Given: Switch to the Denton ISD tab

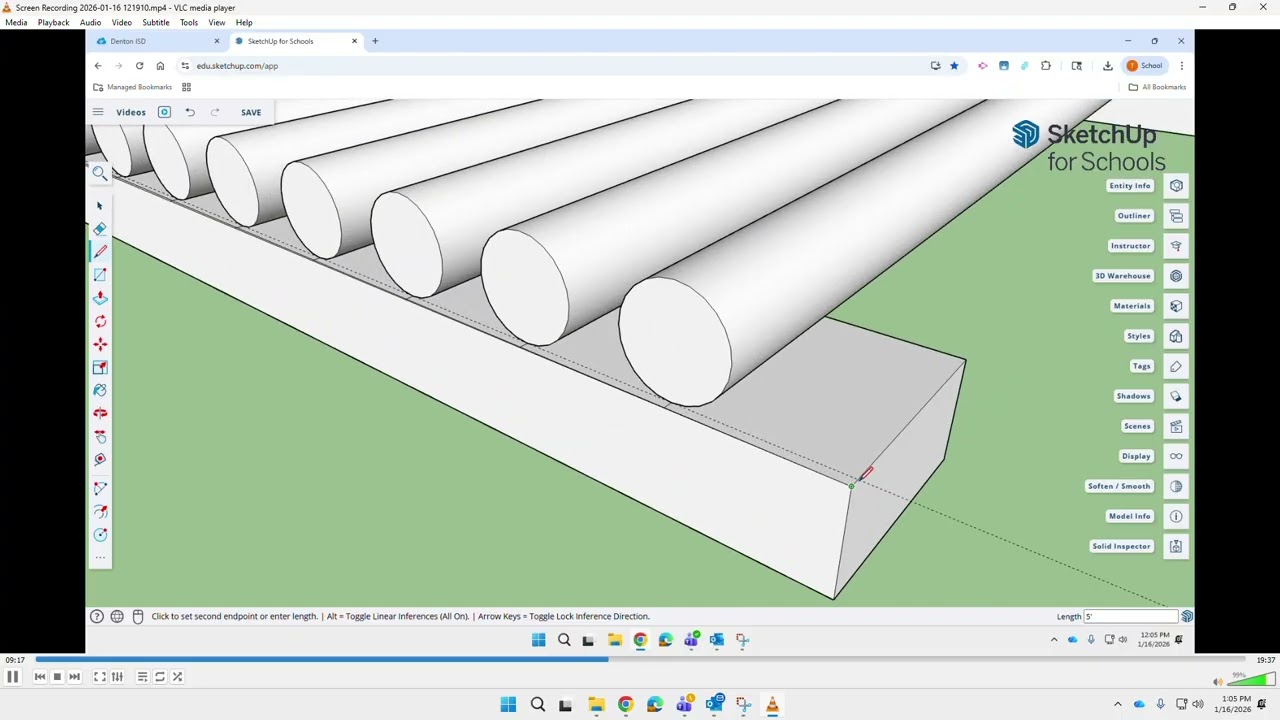Looking at the screenshot, I should coord(158,41).
